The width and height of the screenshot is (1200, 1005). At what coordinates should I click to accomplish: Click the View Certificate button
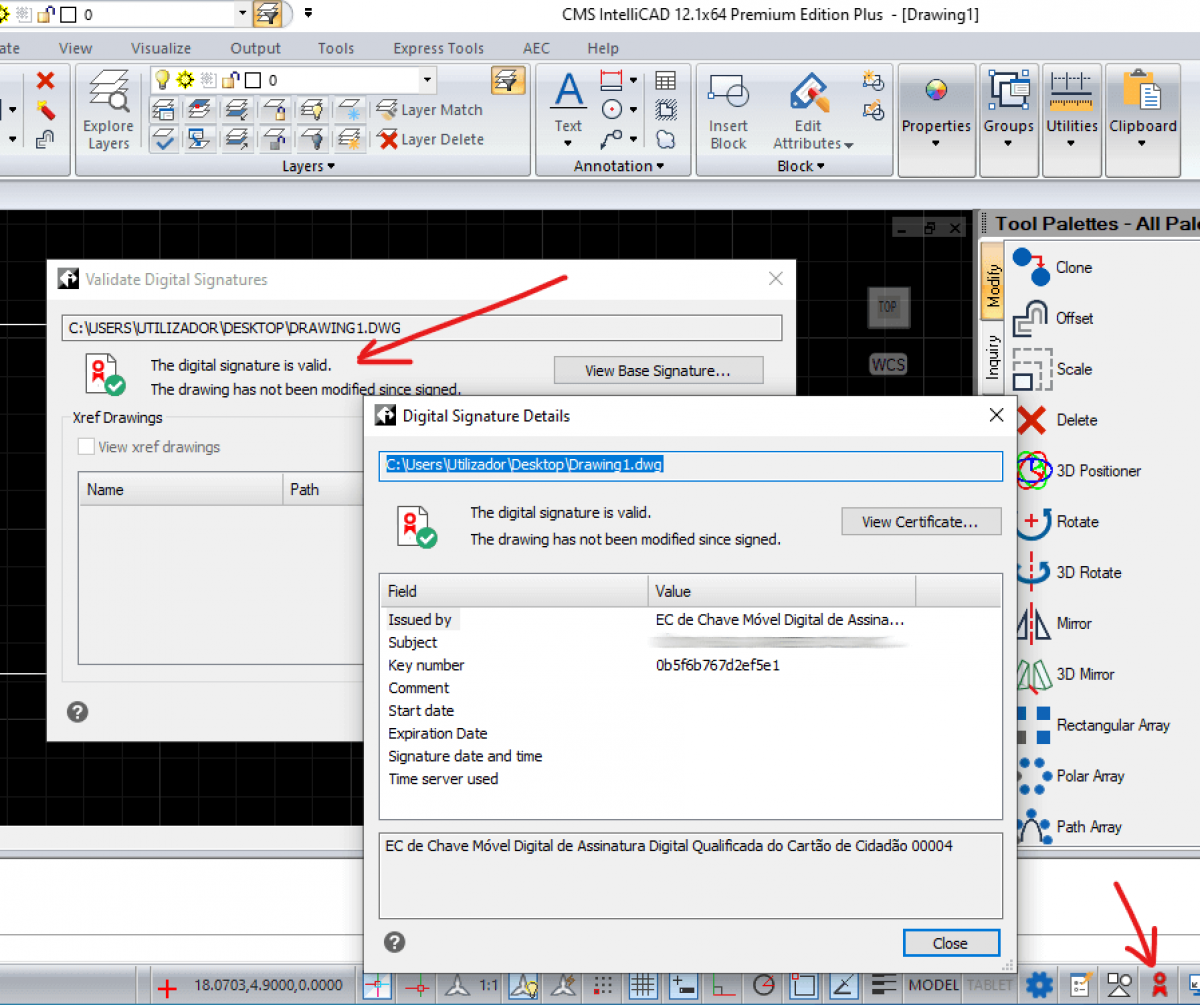click(x=920, y=521)
